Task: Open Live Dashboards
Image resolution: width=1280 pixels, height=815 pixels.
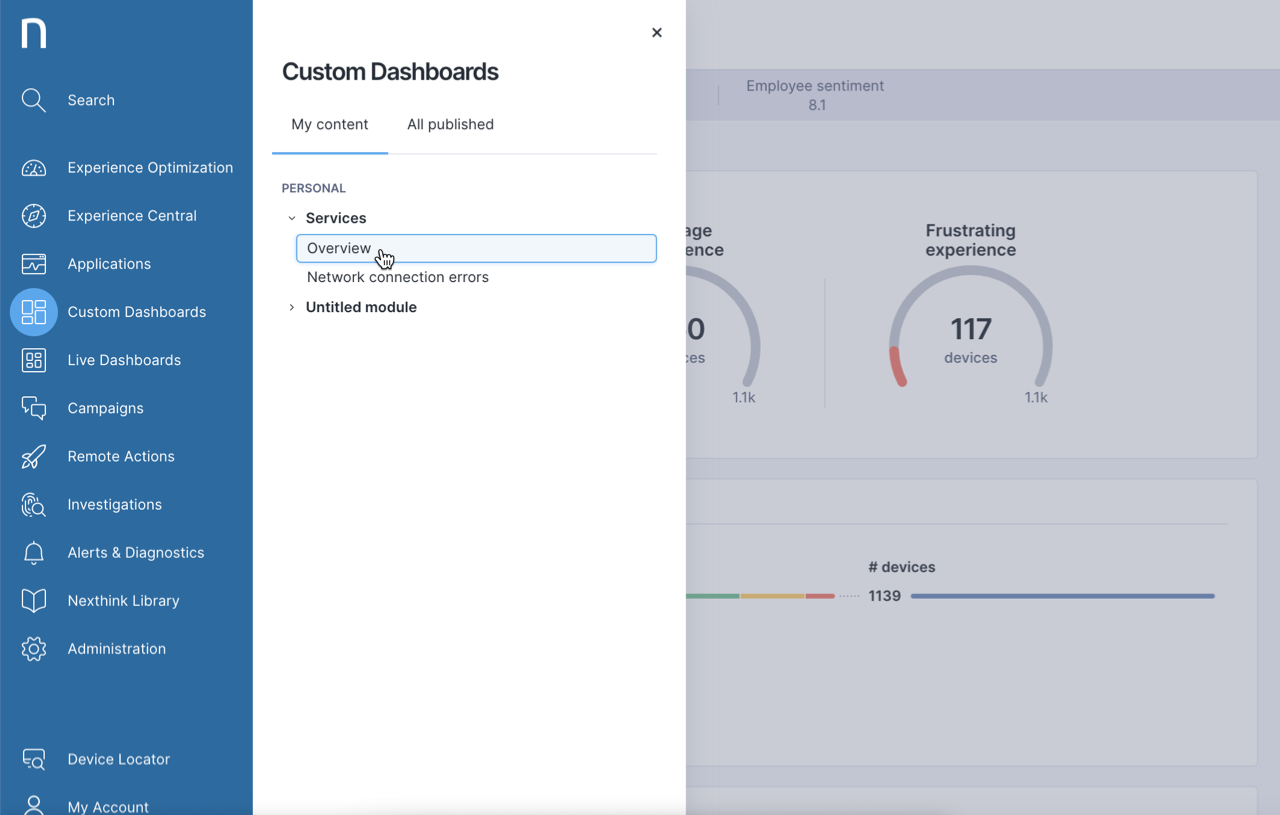Action: tap(33, 360)
